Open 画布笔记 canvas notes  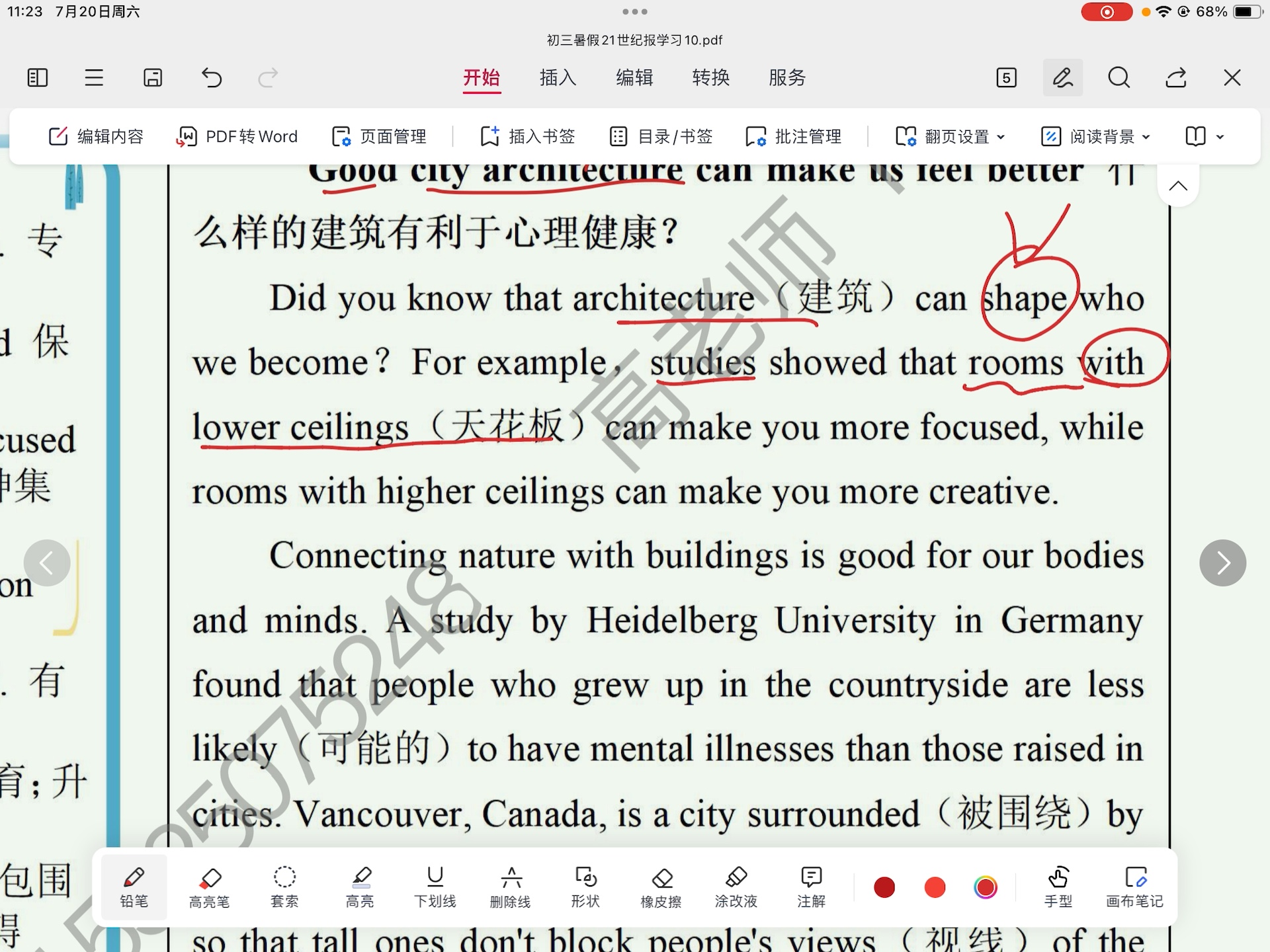click(x=1134, y=887)
